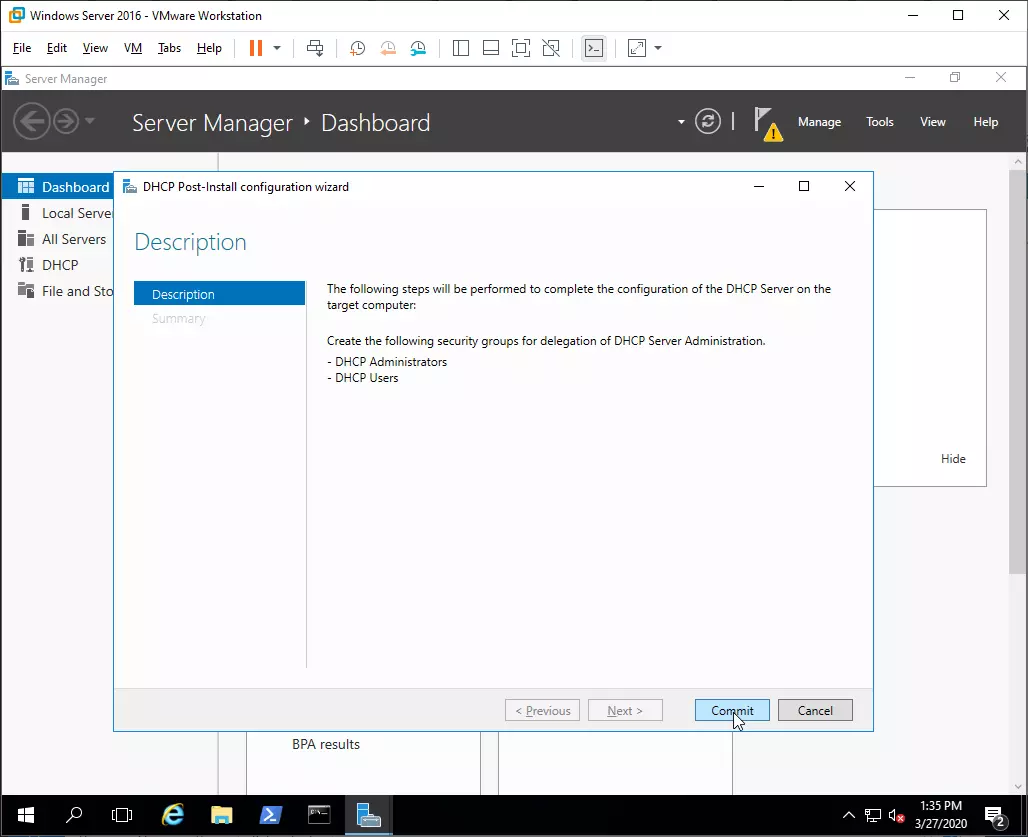Open the network tray icon
Viewport: 1028px width, 837px height.
pyautogui.click(x=873, y=815)
